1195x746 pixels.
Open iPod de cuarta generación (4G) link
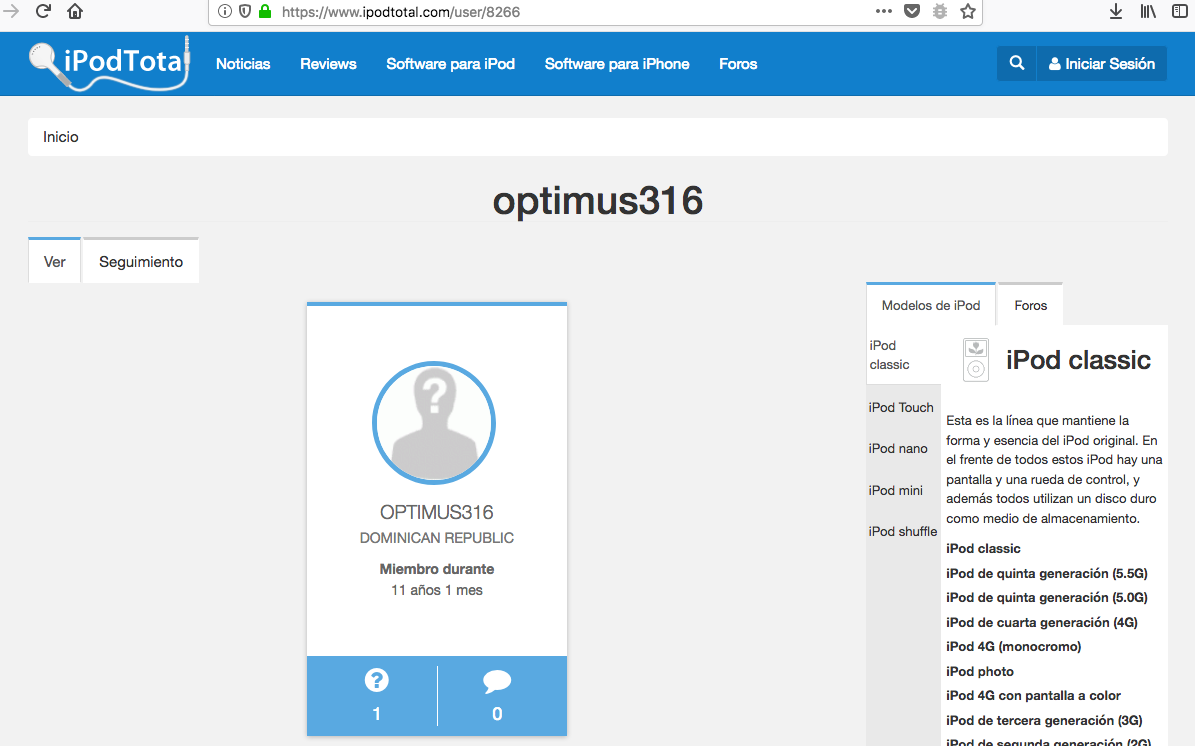pos(1042,623)
